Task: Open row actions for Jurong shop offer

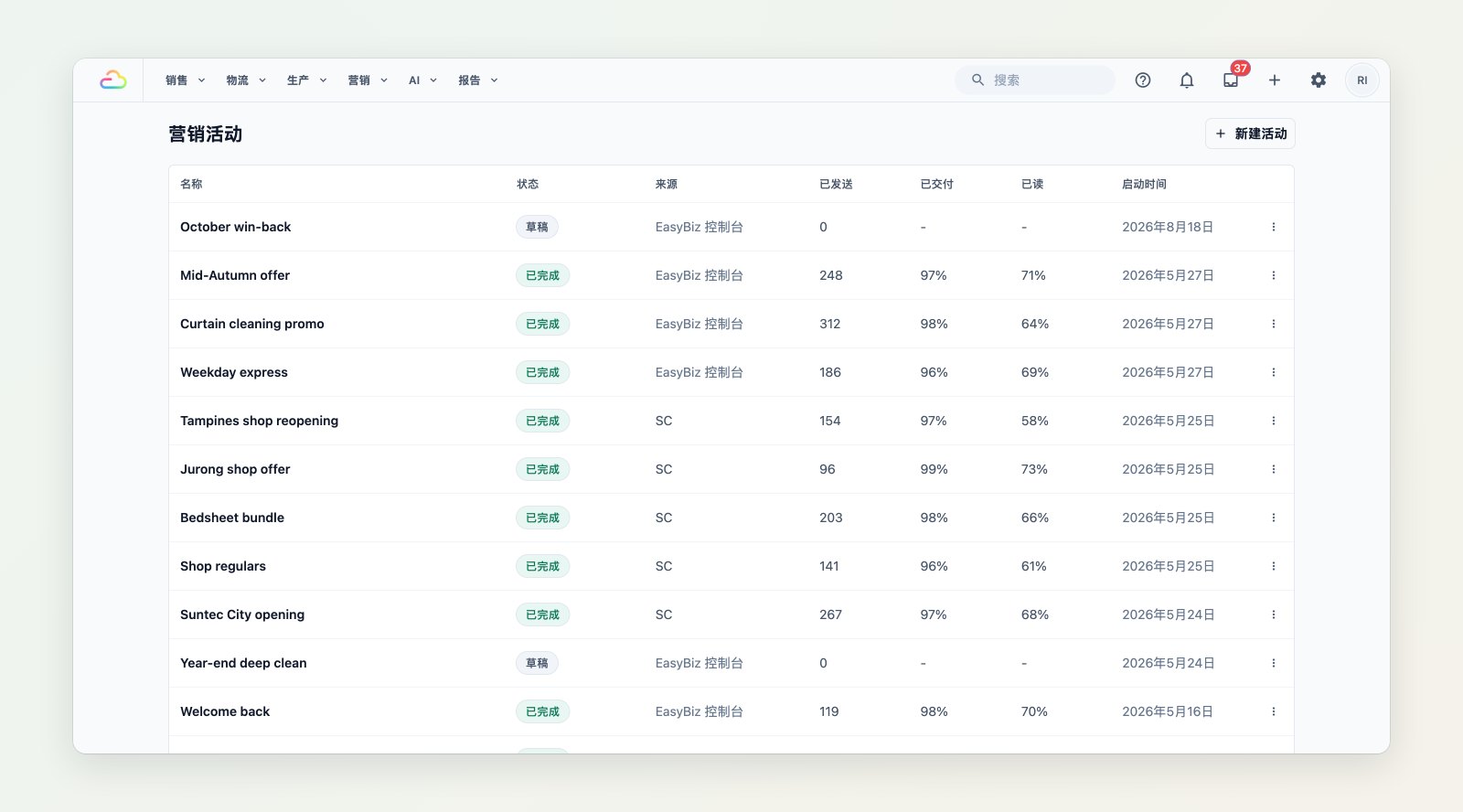Action: point(1274,469)
